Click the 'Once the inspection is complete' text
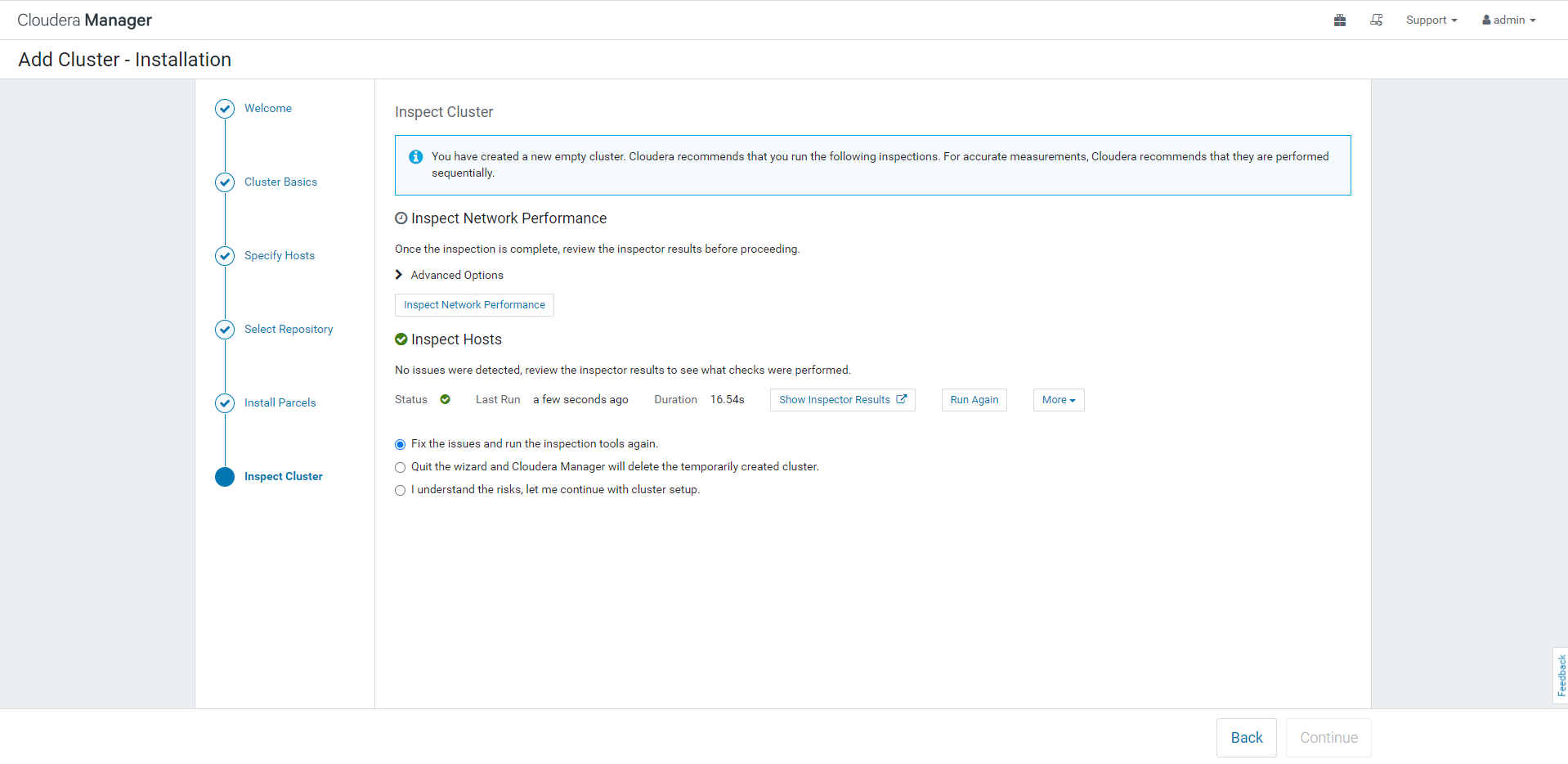This screenshot has height=764, width=1568. point(598,249)
